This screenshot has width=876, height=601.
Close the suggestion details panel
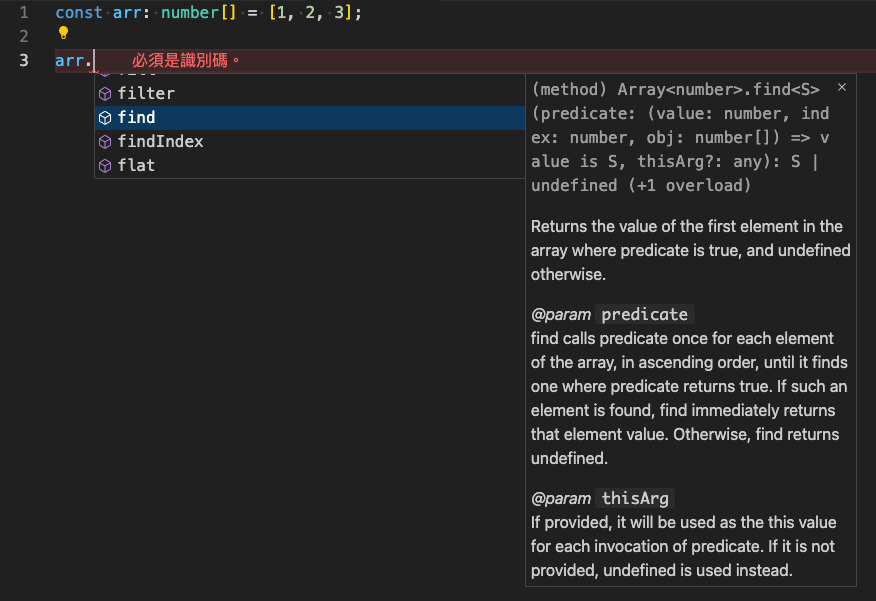tap(841, 88)
